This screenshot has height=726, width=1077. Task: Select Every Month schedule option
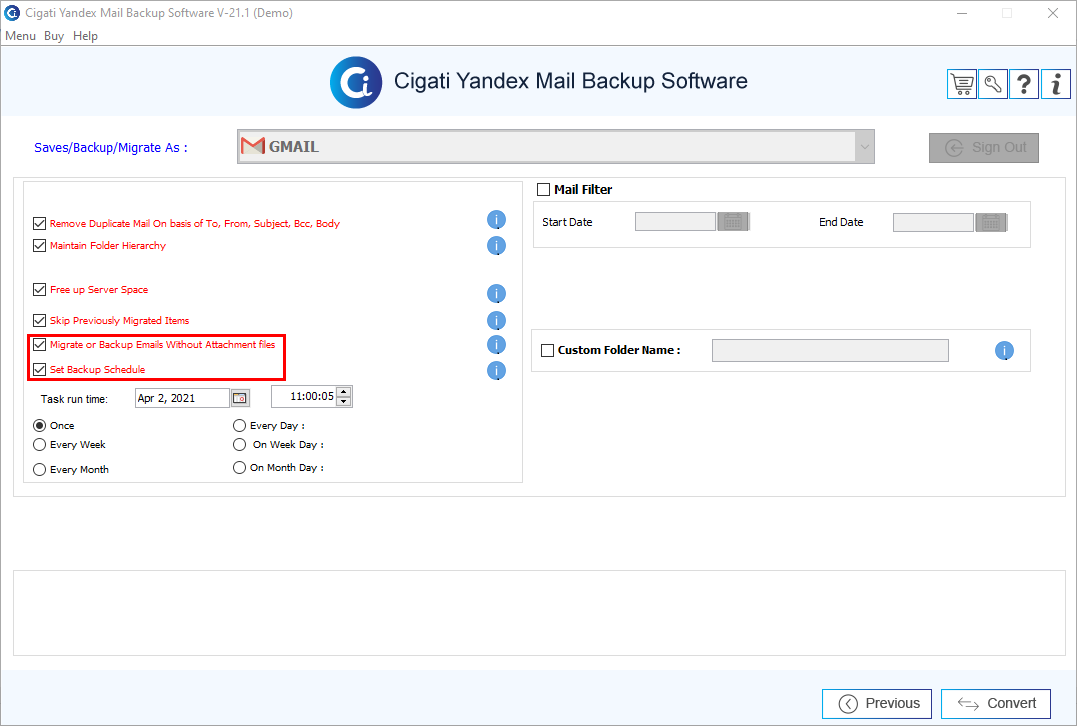(x=39, y=469)
